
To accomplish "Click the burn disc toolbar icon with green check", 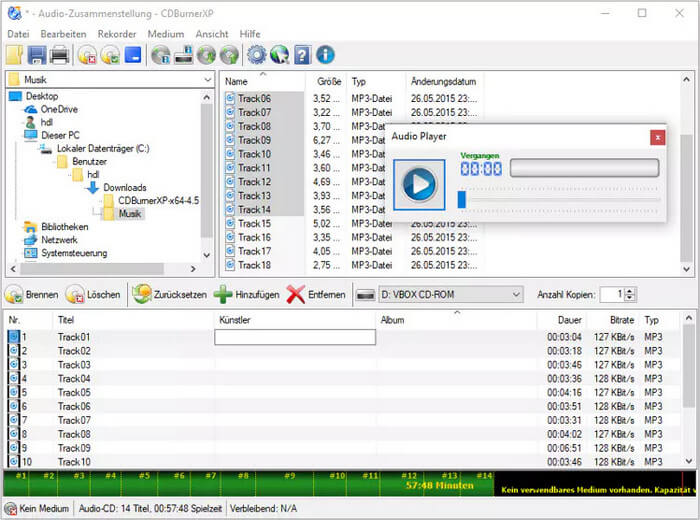I will (x=110, y=55).
